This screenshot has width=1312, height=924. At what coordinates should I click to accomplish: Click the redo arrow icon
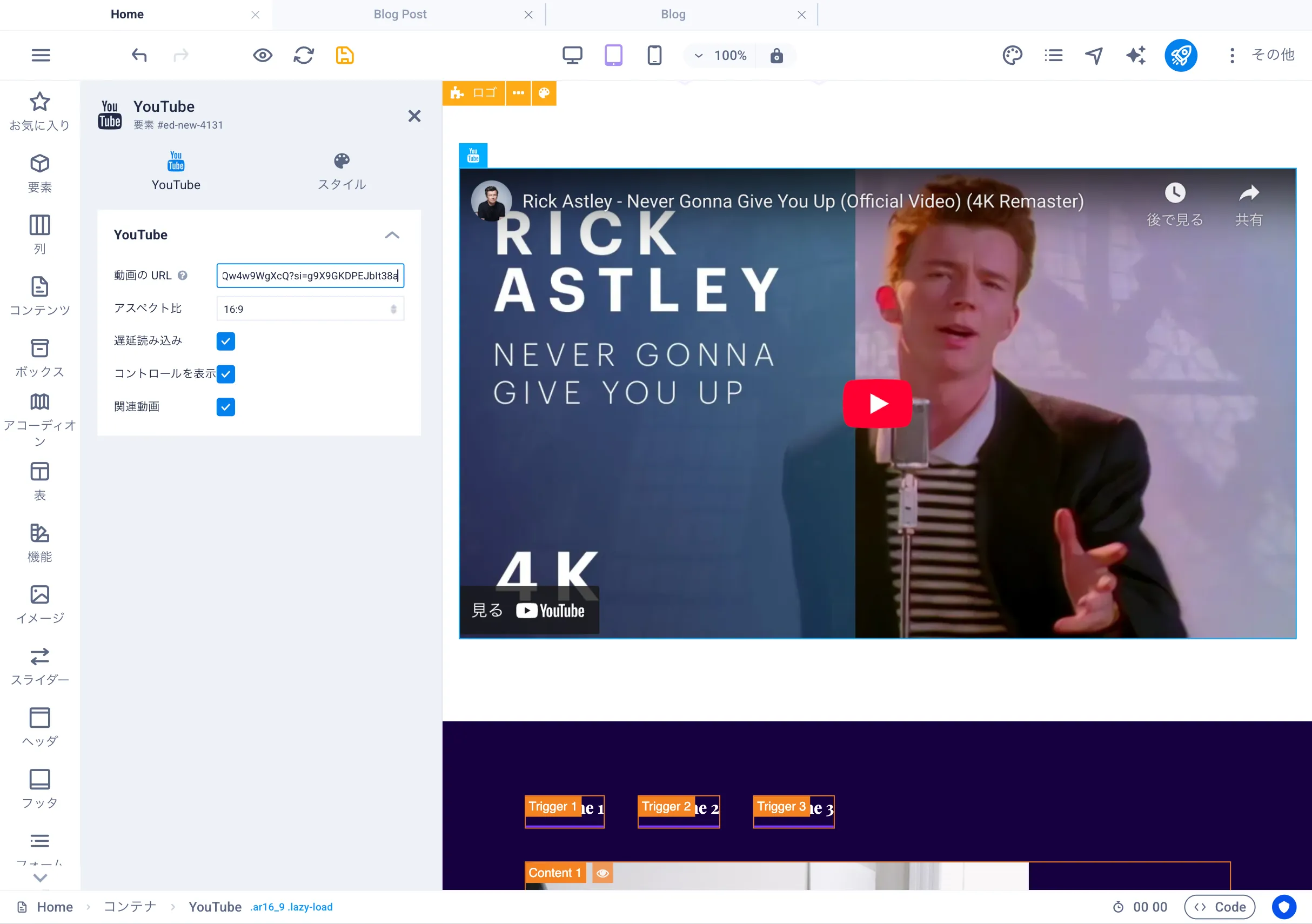tap(180, 56)
